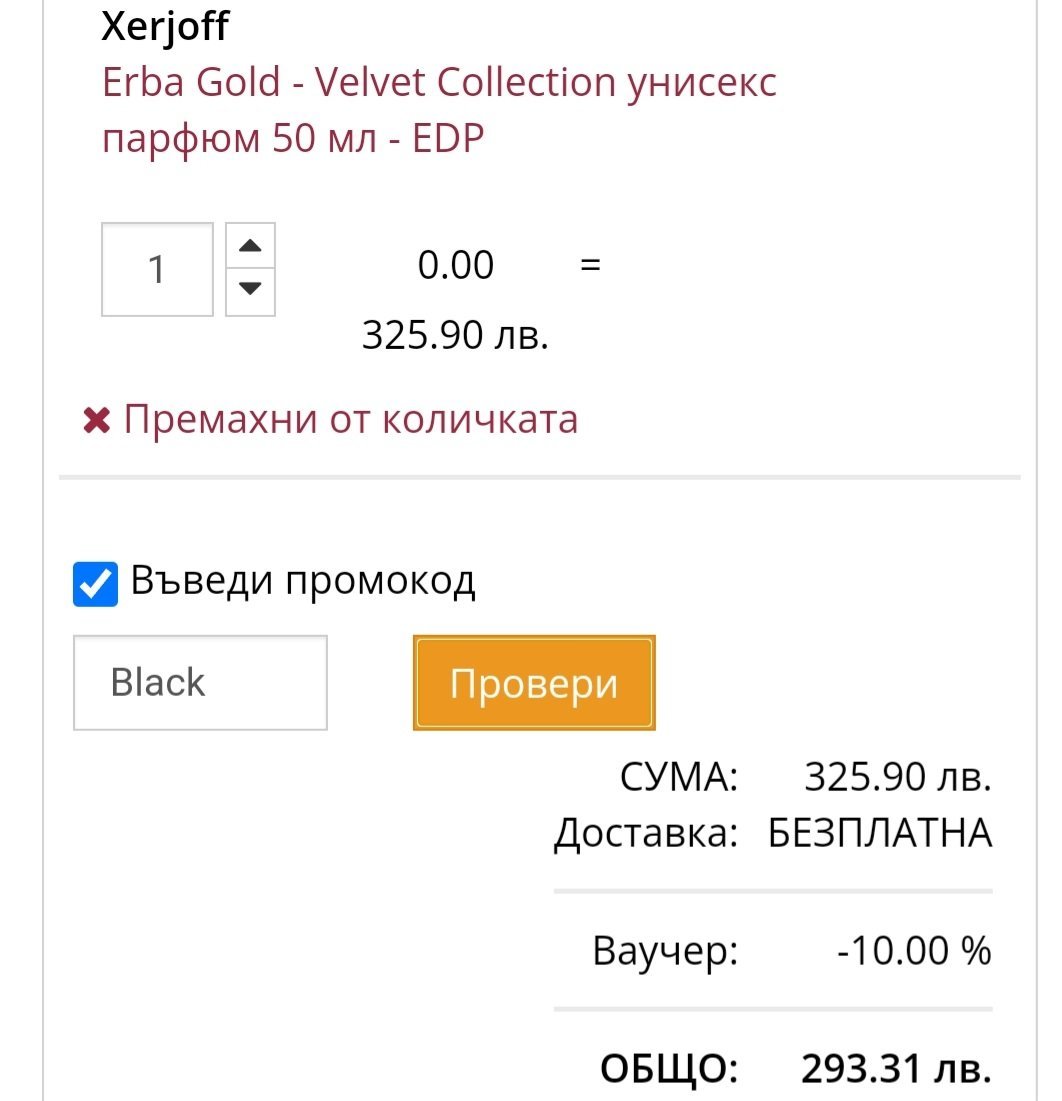
Task: Click the Xerjoff brand name
Action: pos(165,27)
